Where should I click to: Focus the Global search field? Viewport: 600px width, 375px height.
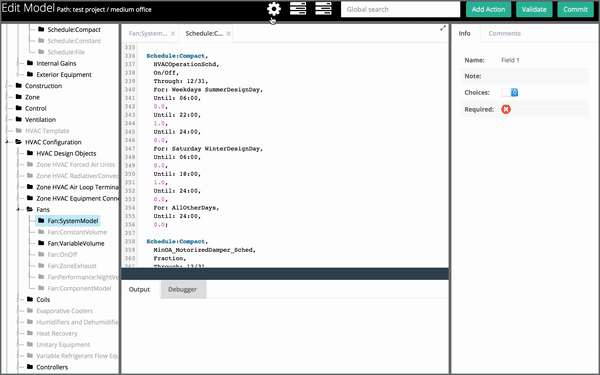[x=400, y=9]
